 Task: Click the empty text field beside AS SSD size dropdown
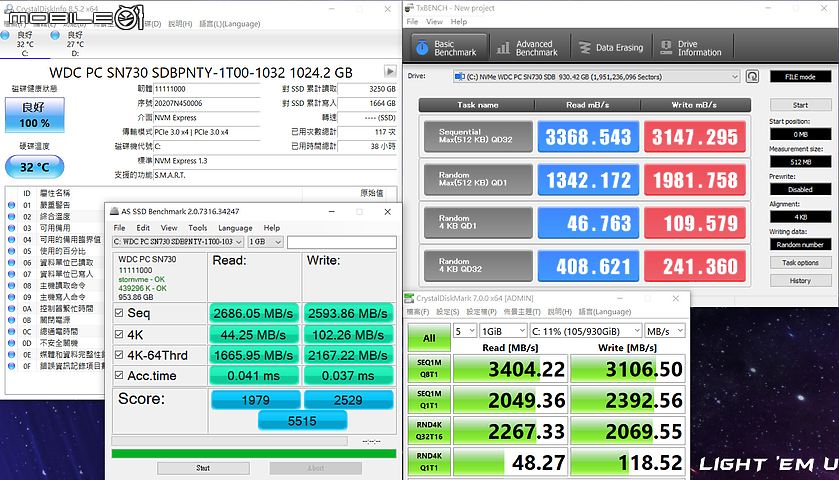point(342,242)
